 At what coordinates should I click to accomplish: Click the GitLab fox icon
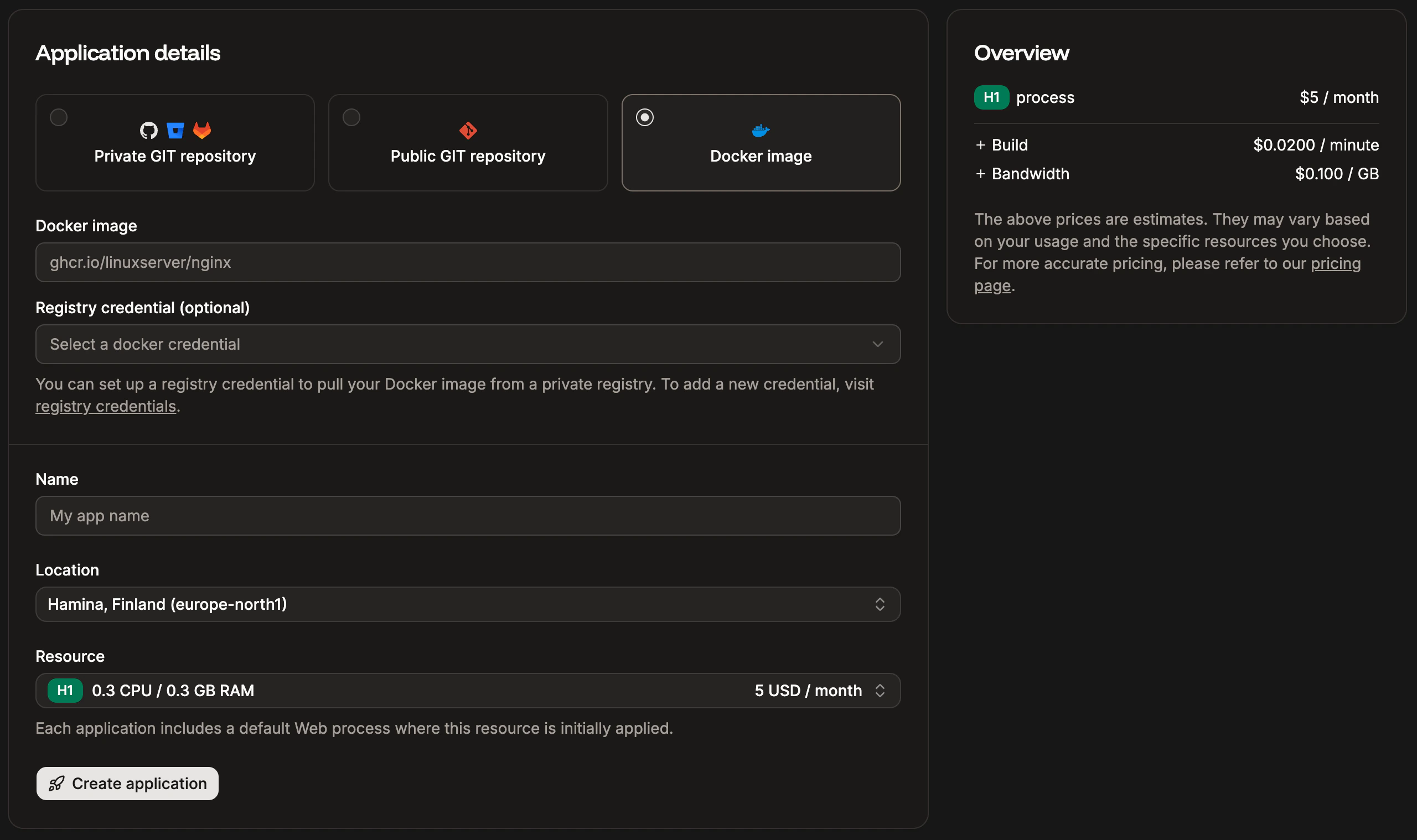pyautogui.click(x=202, y=131)
